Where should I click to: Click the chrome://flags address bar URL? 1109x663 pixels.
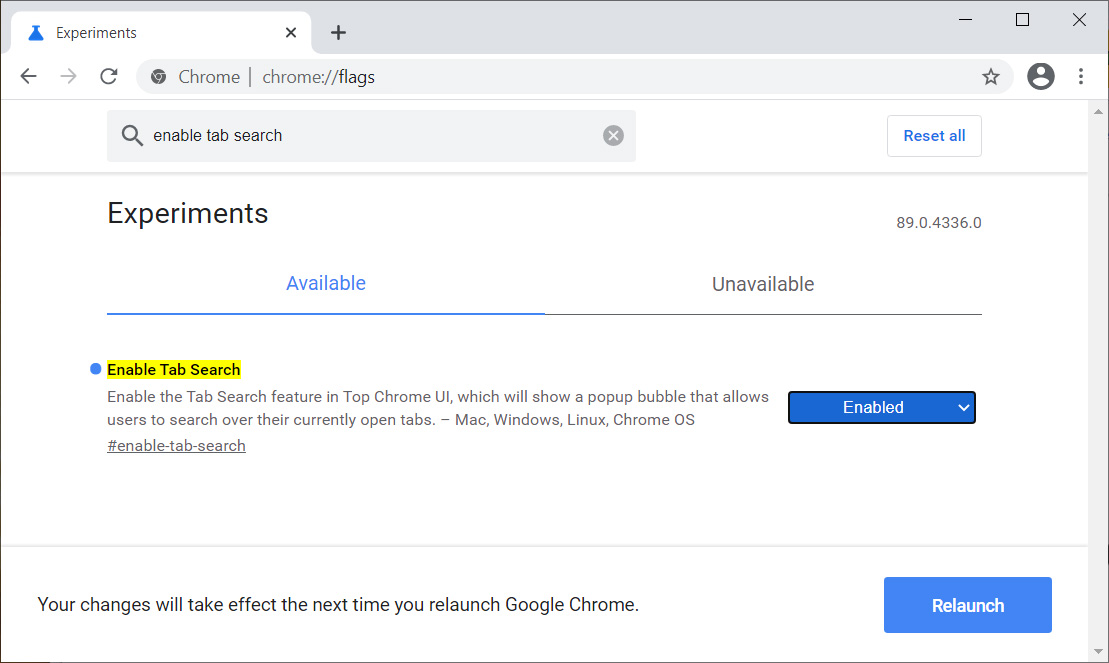[319, 76]
